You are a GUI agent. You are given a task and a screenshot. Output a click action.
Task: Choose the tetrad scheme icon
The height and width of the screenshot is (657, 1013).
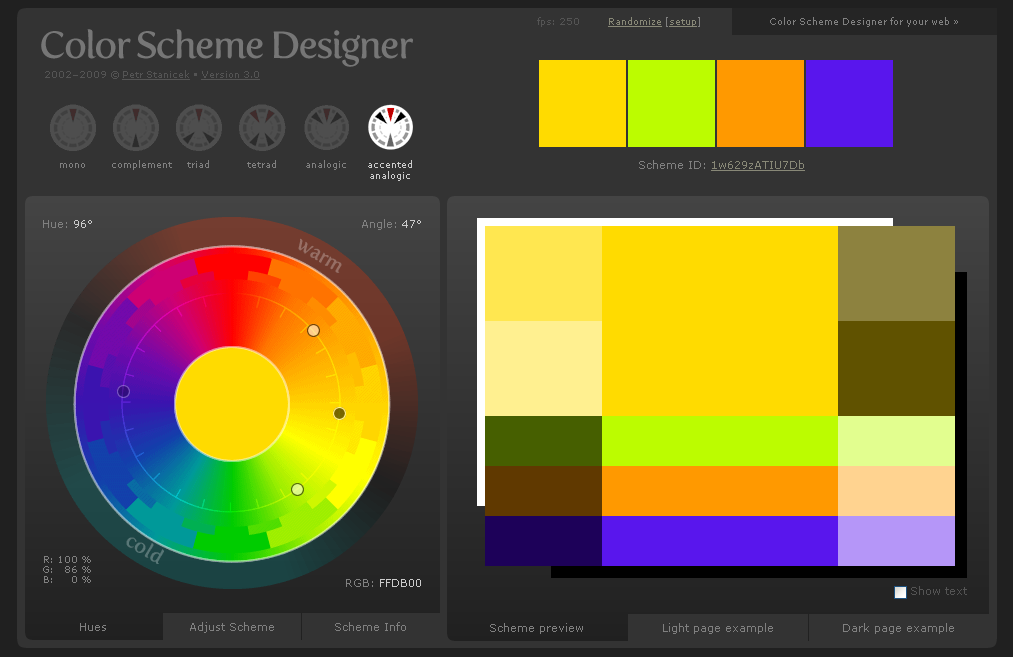tap(262, 128)
